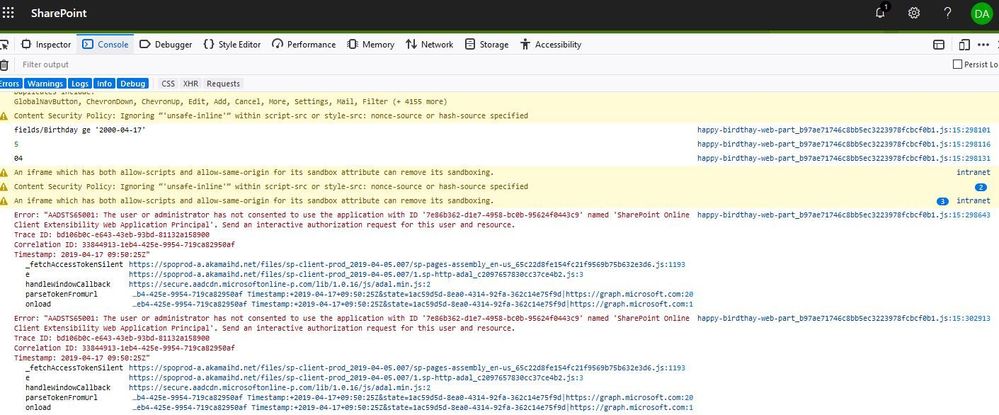
Task: Switch to the Storage tab
Action: coord(487,45)
